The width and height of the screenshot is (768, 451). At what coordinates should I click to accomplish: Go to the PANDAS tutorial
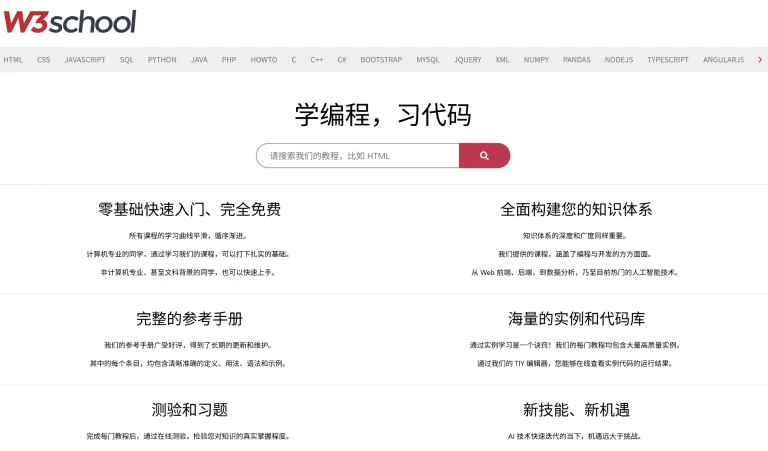(577, 60)
